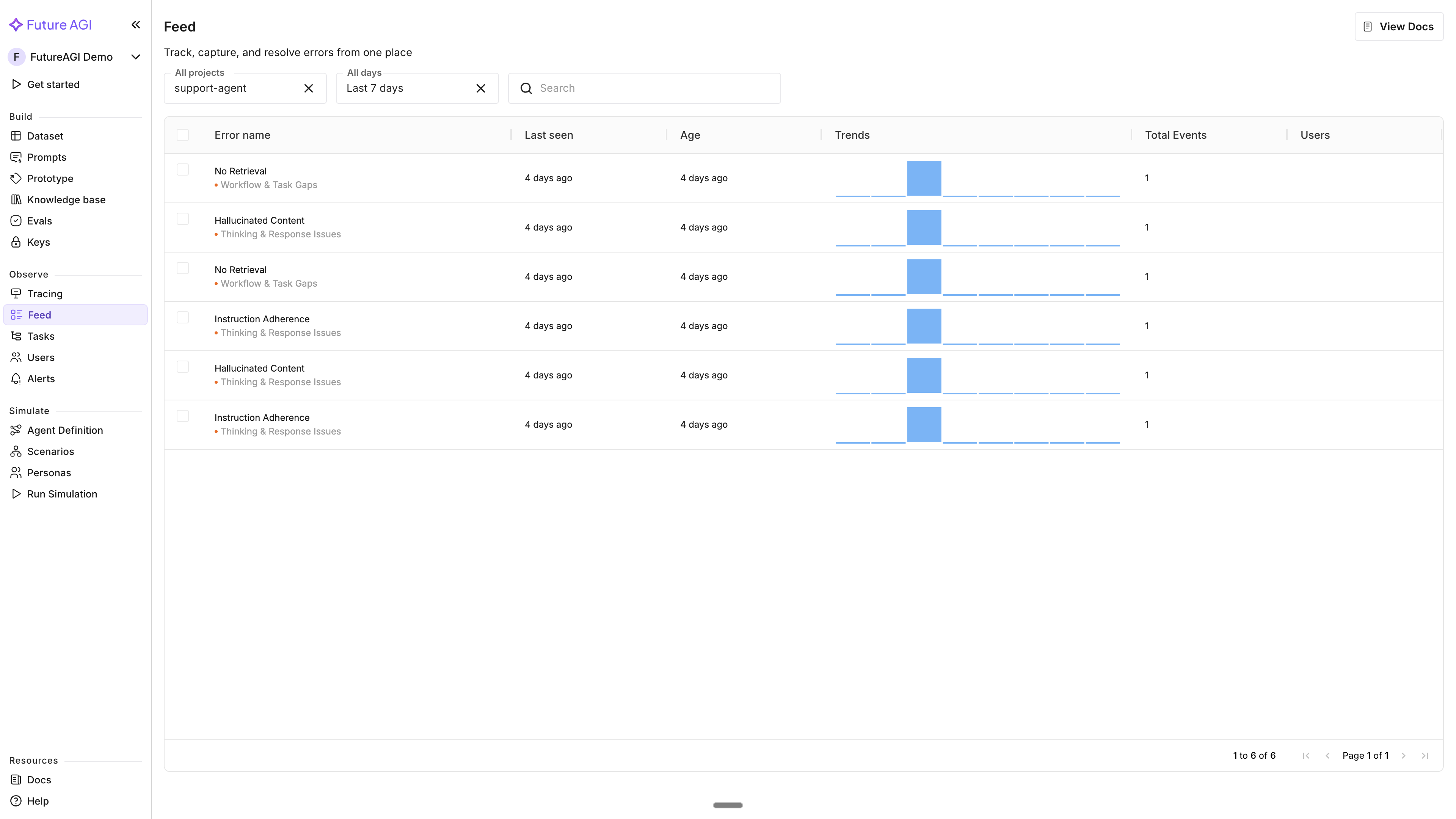Click the View Docs button
Screen dimensions: 1456x819
(x=1398, y=26)
